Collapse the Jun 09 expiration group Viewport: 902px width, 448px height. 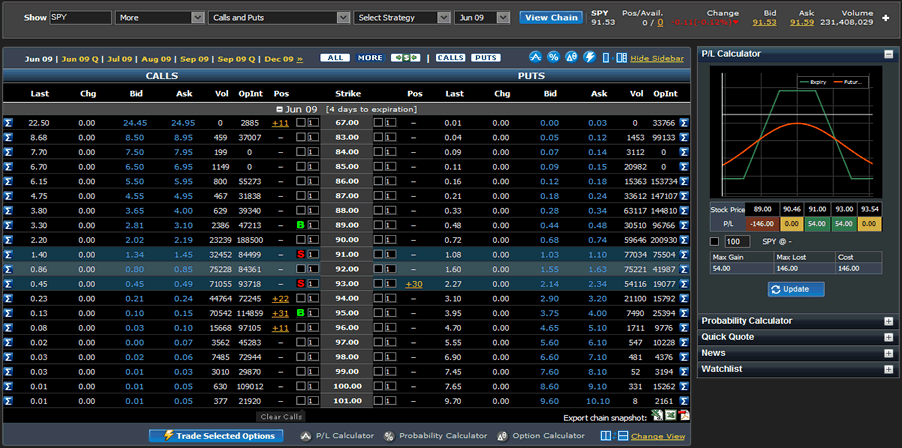(x=280, y=109)
